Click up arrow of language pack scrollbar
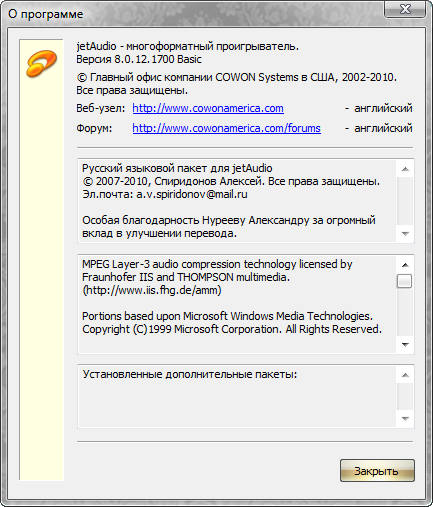 [x=405, y=169]
